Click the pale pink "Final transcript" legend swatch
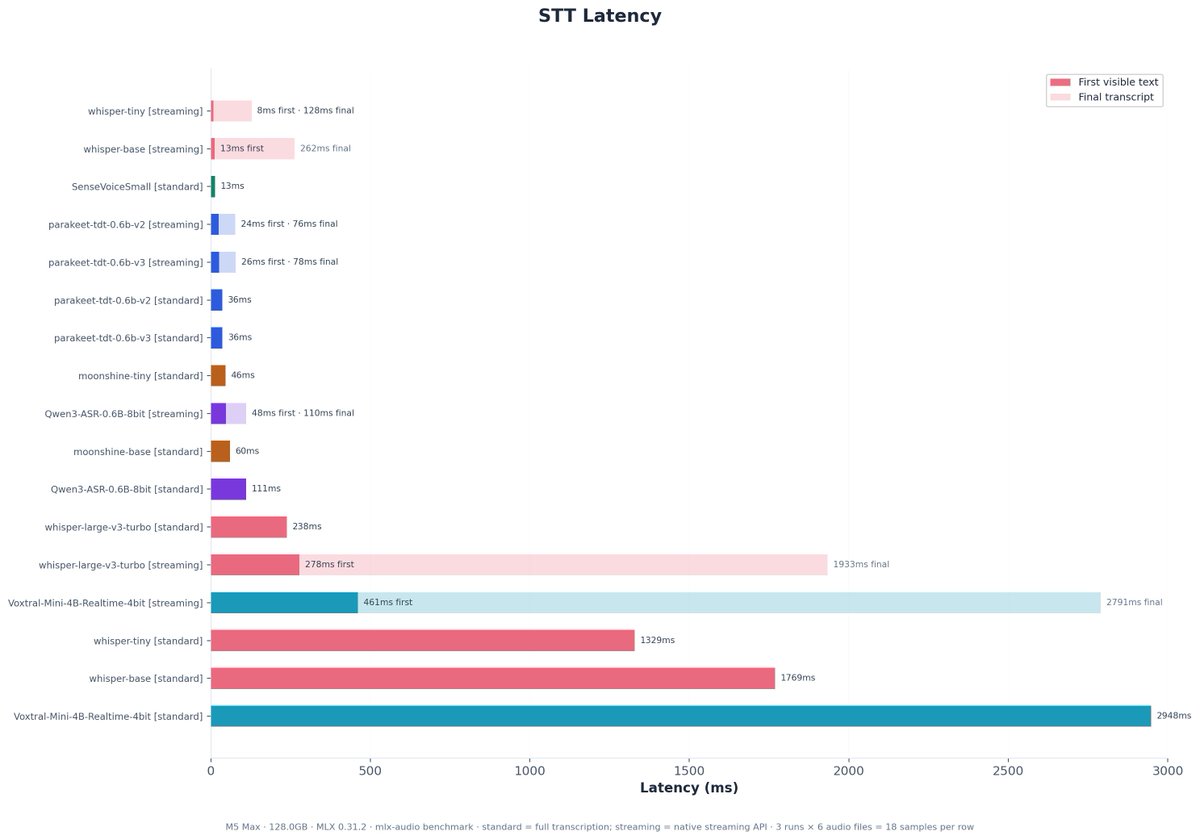Image resolution: width=1200 pixels, height=840 pixels. point(1060,97)
